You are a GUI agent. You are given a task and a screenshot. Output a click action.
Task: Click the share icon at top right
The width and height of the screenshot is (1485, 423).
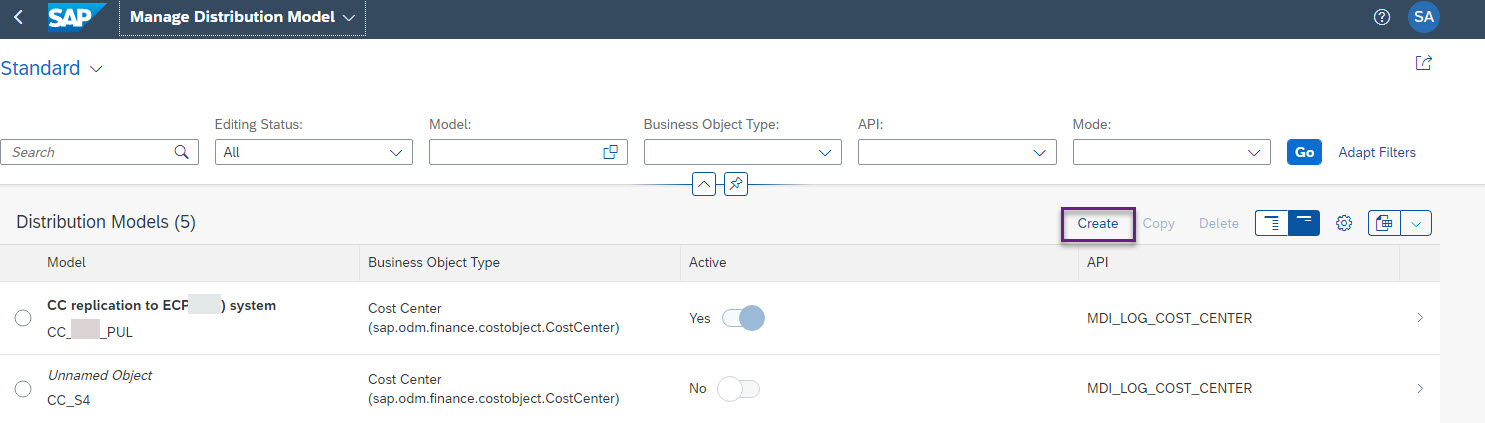point(1423,63)
